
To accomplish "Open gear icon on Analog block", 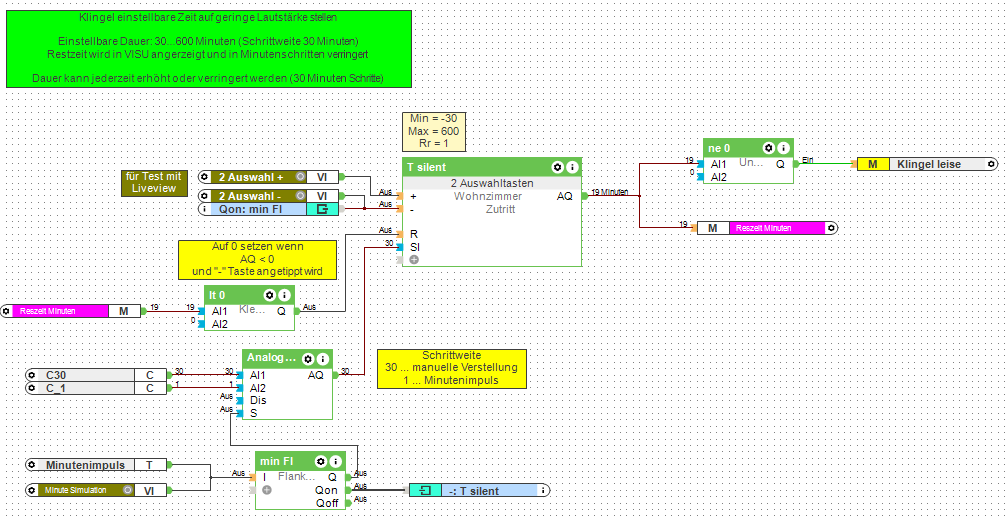I will pos(308,359).
